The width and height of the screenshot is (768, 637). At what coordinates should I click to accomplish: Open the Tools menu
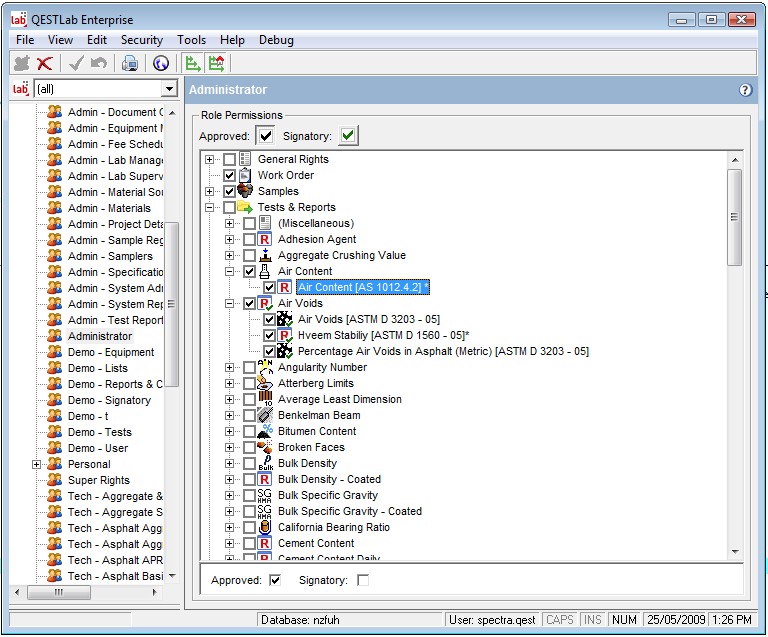click(191, 40)
